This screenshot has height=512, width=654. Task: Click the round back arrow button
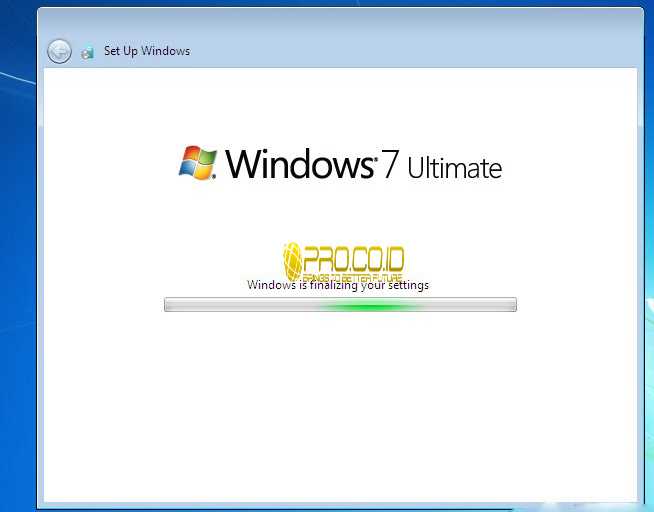[x=59, y=51]
